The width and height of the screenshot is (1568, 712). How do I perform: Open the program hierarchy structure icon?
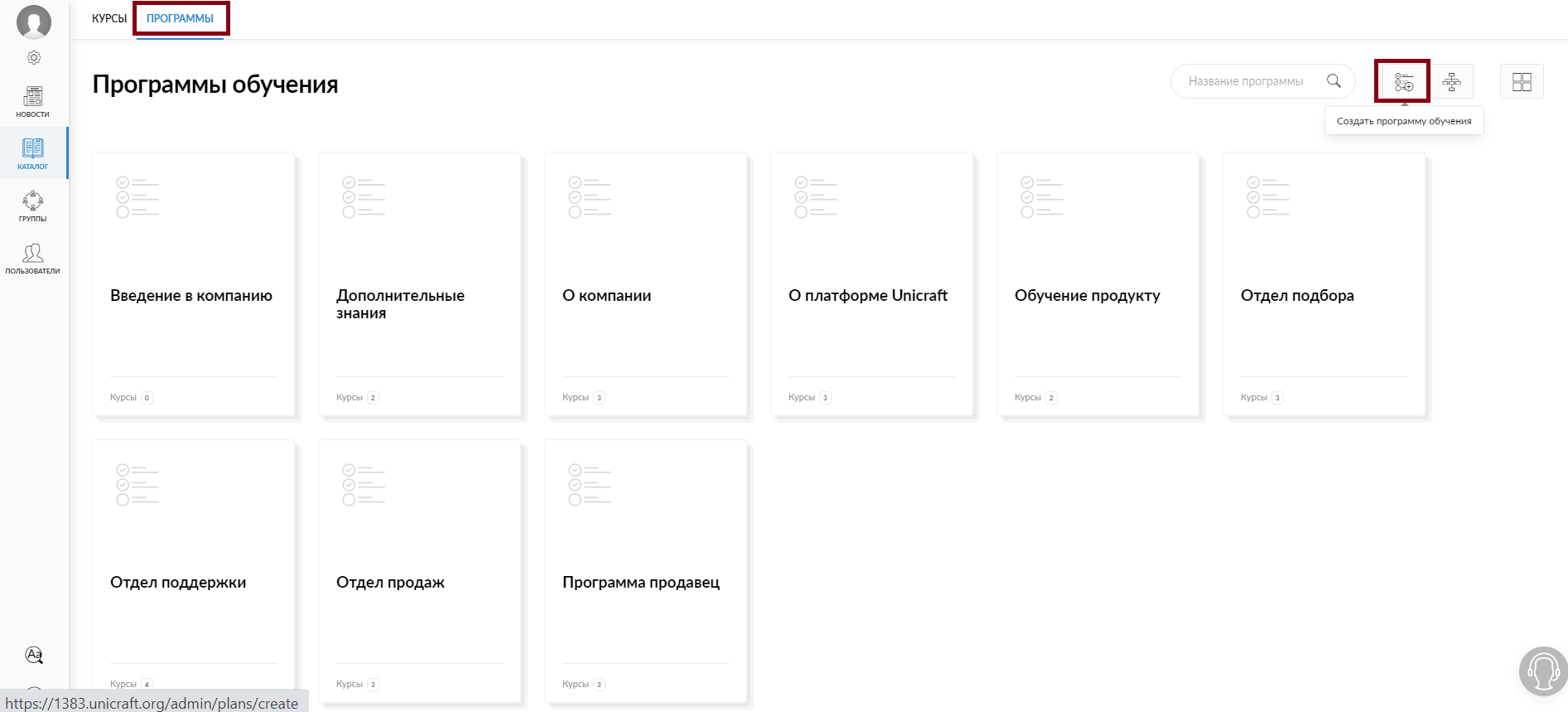tap(1451, 81)
